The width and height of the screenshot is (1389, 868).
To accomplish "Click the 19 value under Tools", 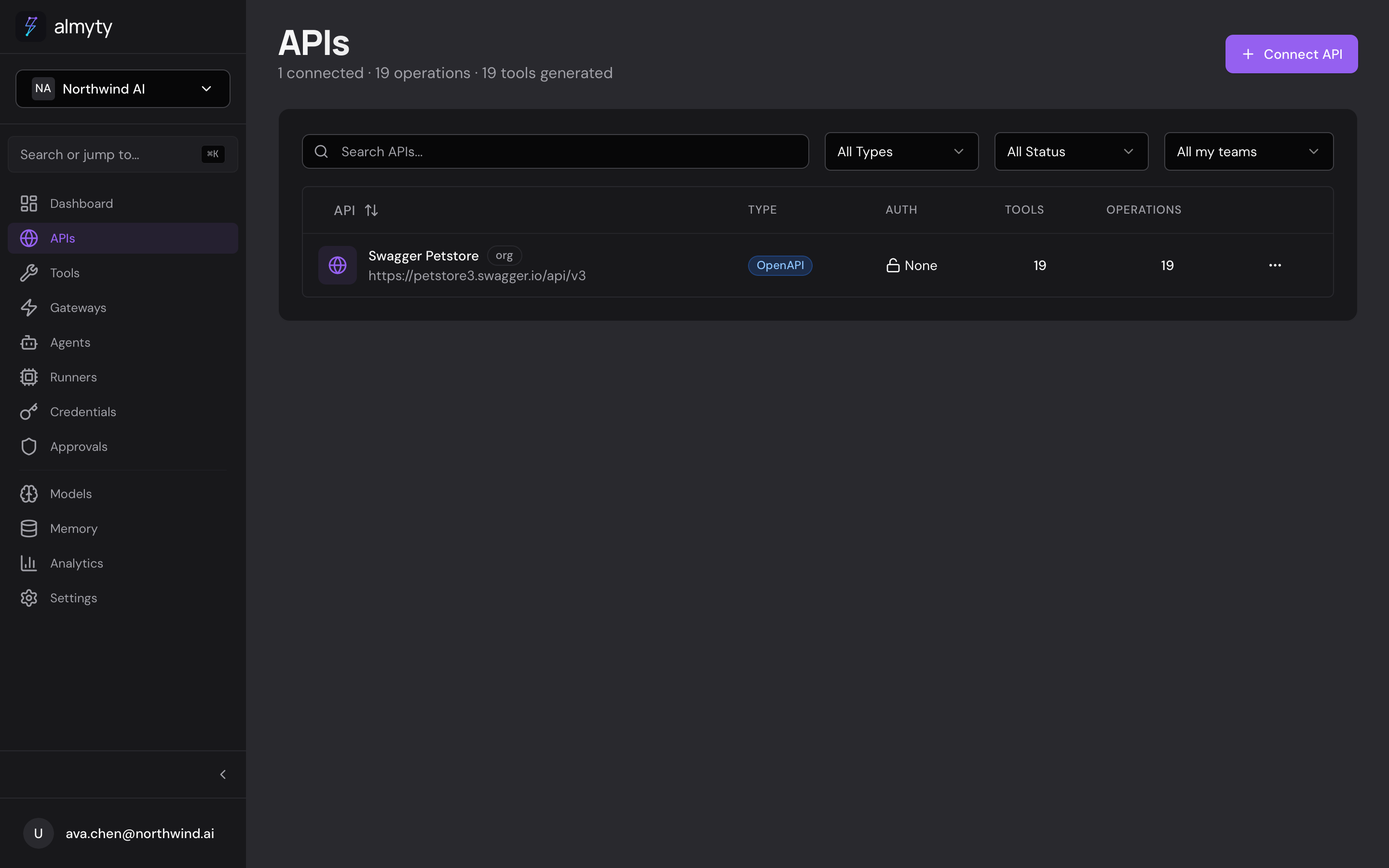I will coord(1039,265).
